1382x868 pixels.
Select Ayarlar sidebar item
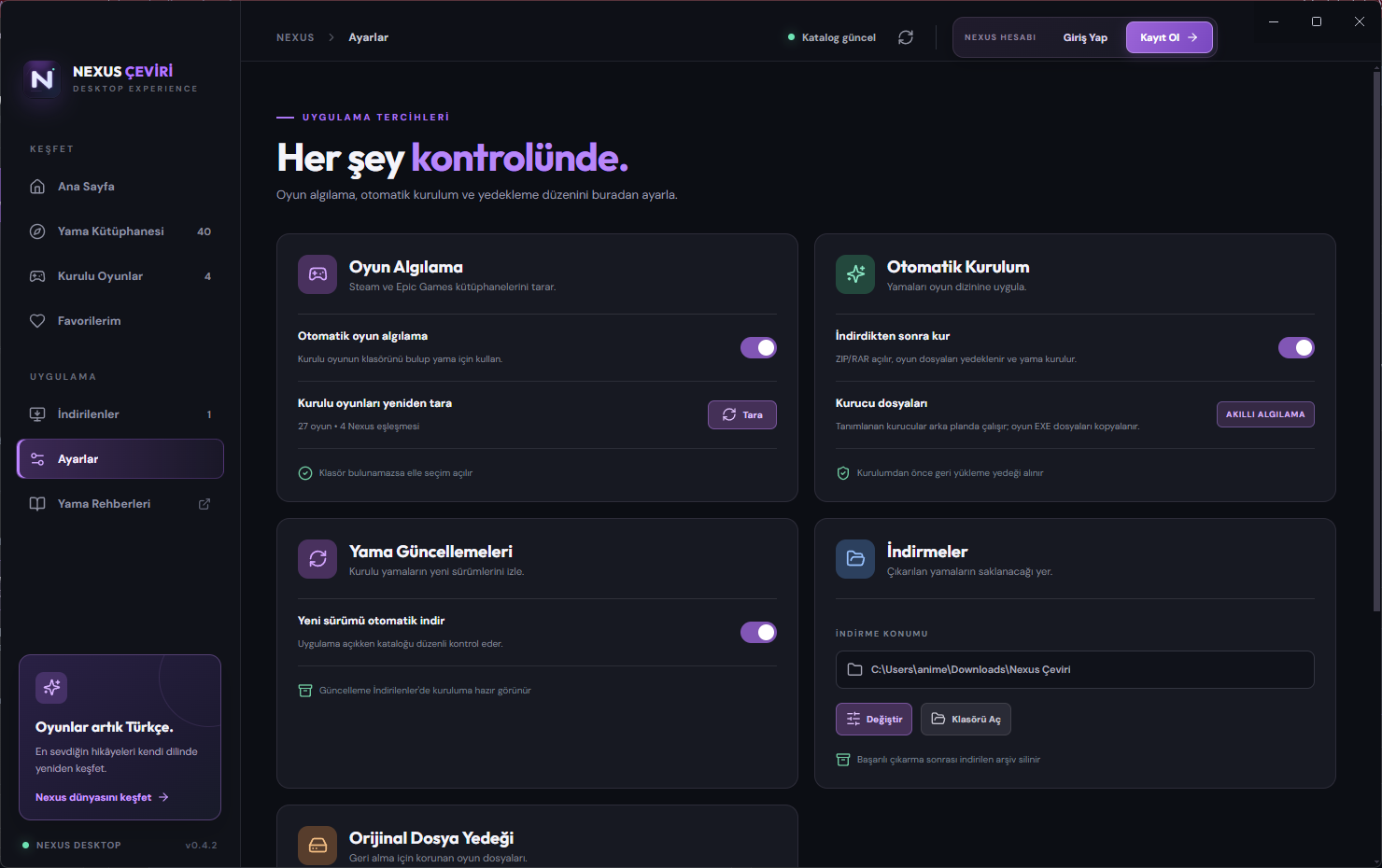[120, 459]
